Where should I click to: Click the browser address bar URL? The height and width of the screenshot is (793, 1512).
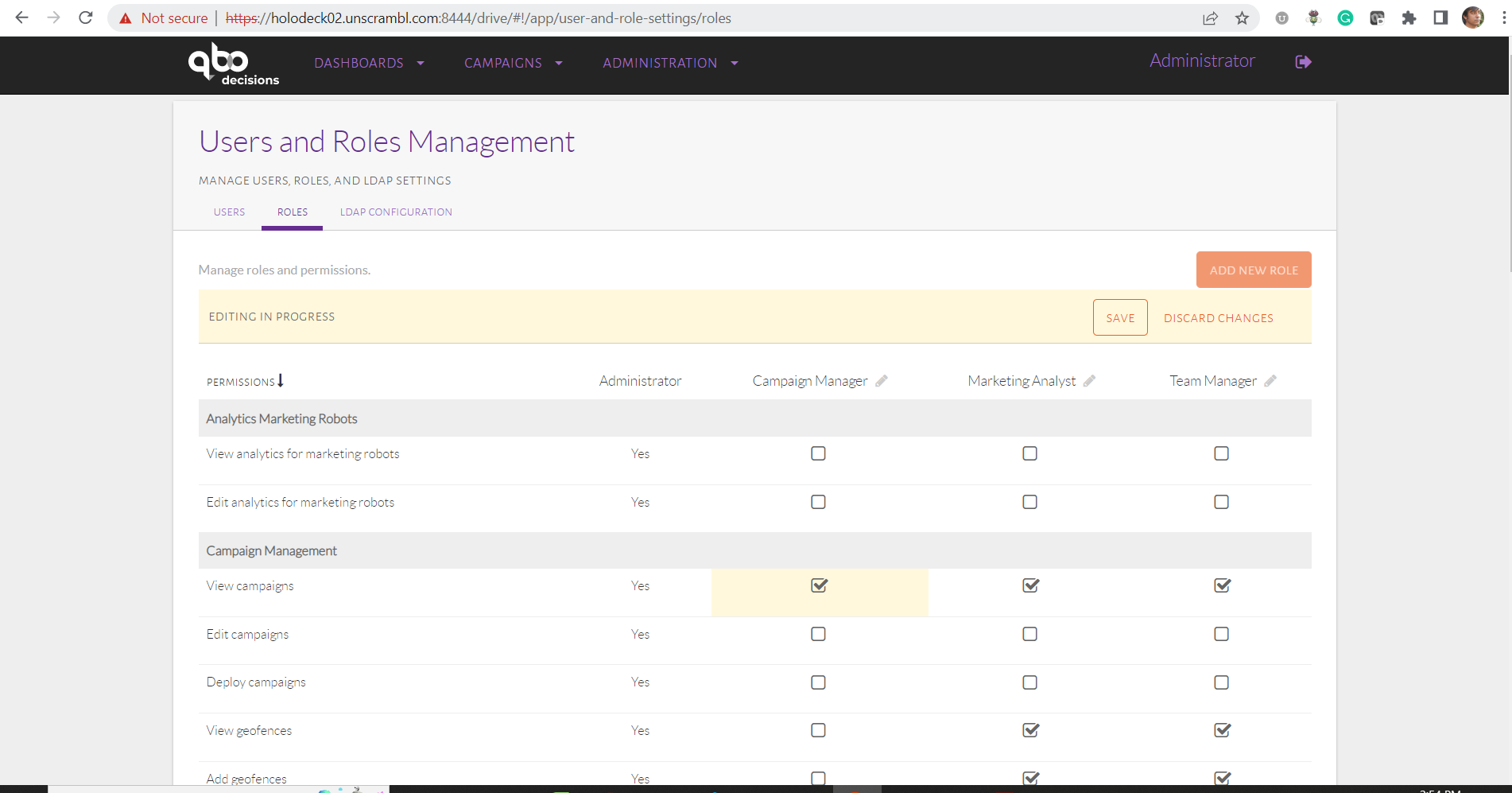[x=479, y=18]
